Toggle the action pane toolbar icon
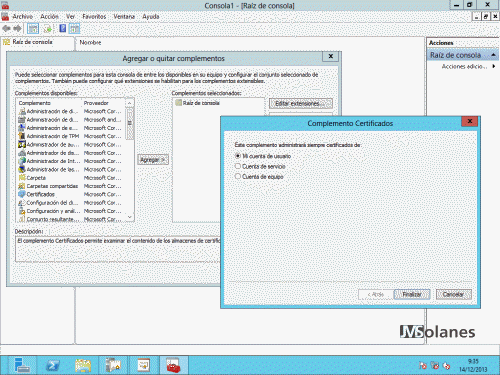 click(x=74, y=29)
